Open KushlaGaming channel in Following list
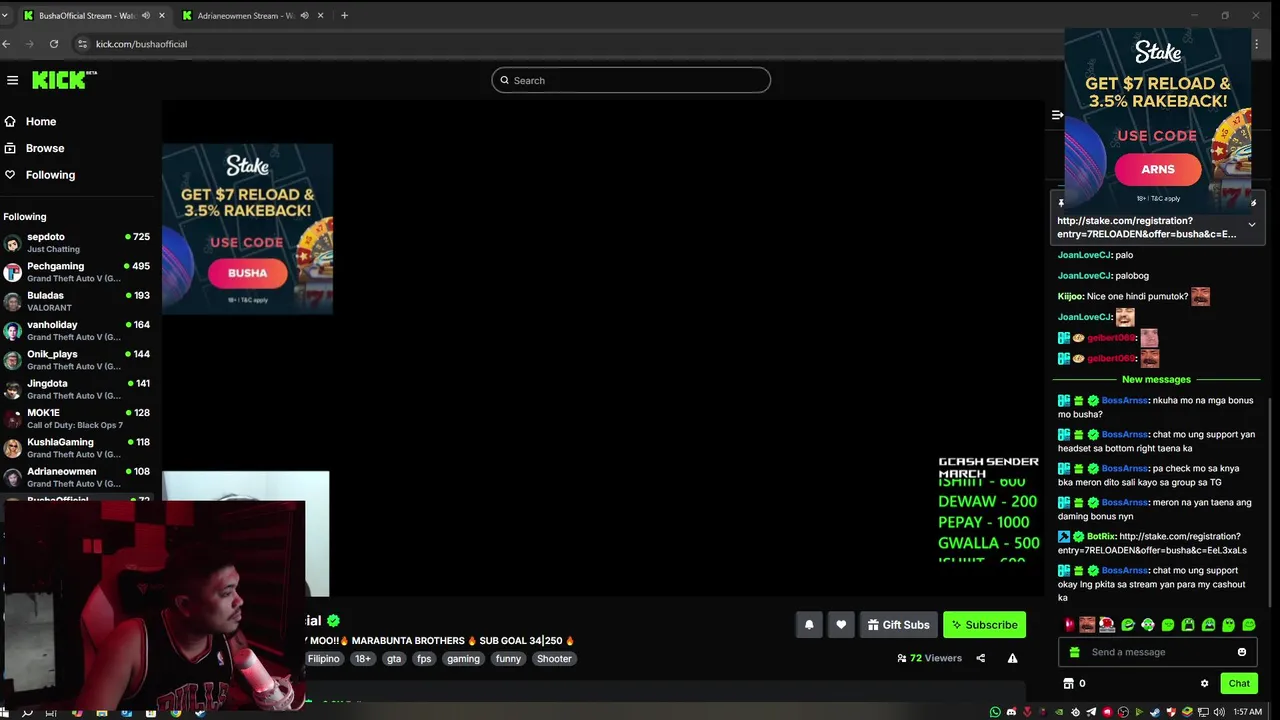The height and width of the screenshot is (720, 1280). pyautogui.click(x=76, y=448)
